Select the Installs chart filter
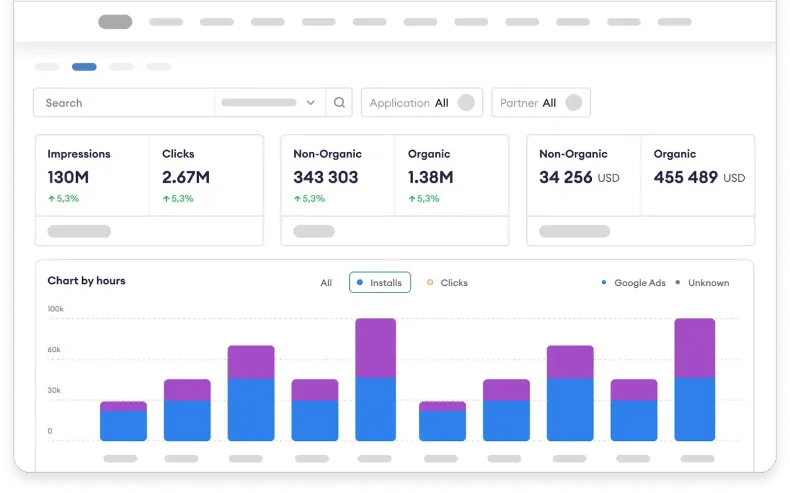This screenshot has height=493, width=790. (x=380, y=283)
